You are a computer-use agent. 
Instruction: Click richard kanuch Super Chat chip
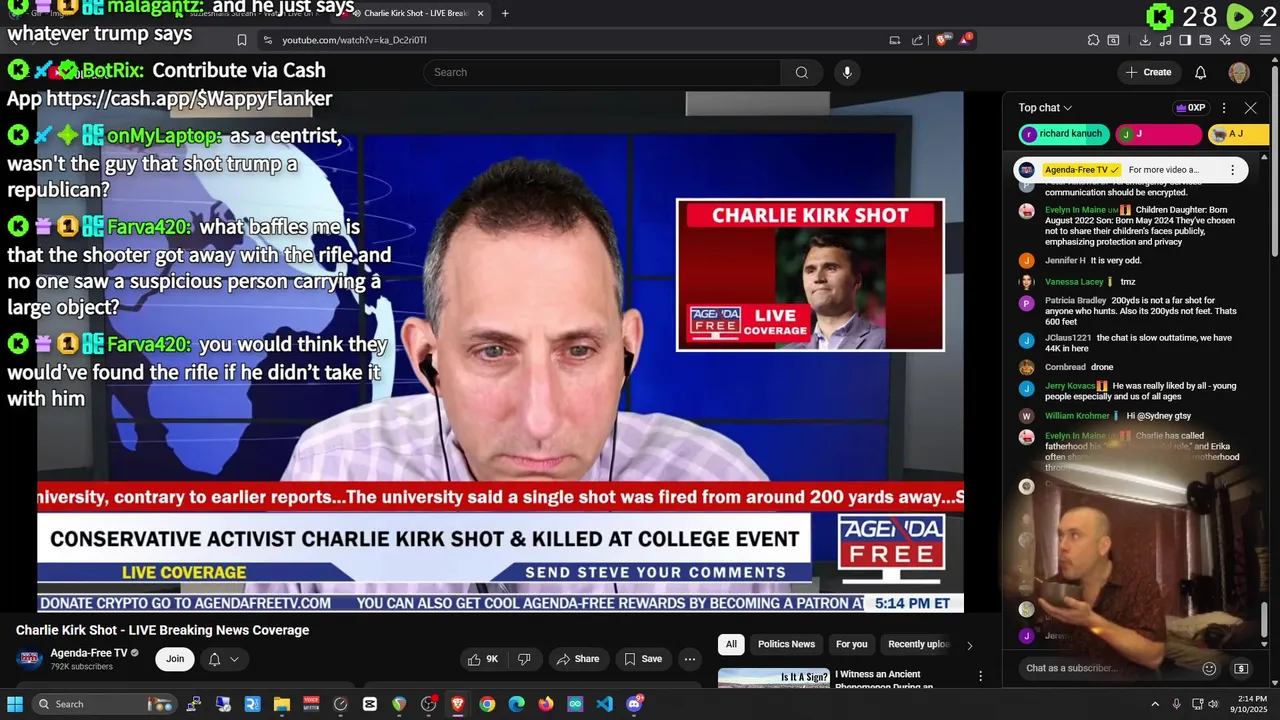coord(1063,134)
